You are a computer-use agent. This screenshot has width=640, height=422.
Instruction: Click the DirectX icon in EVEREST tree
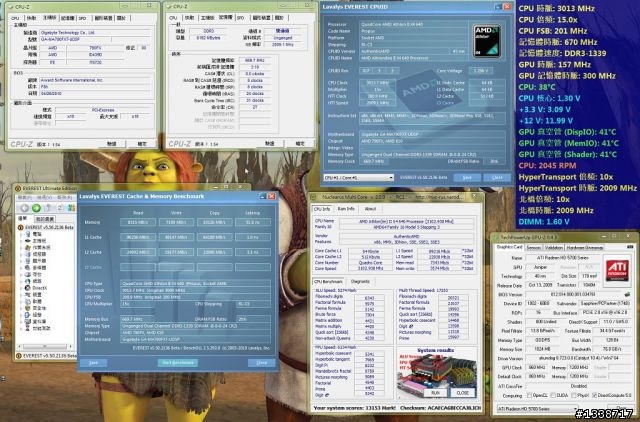pos(28,288)
